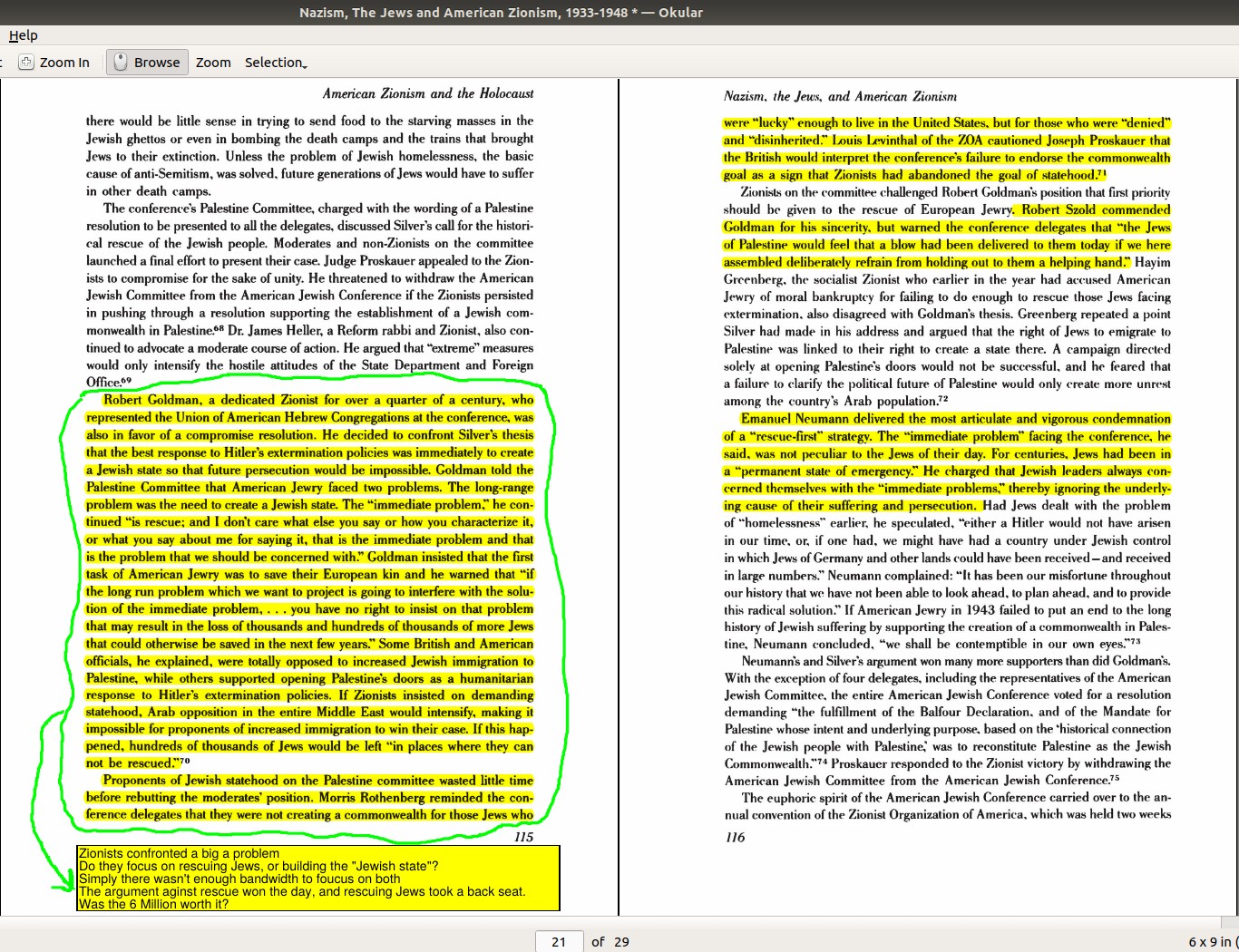Click page number 115 on left page
1239x952 pixels.
pyautogui.click(x=523, y=837)
